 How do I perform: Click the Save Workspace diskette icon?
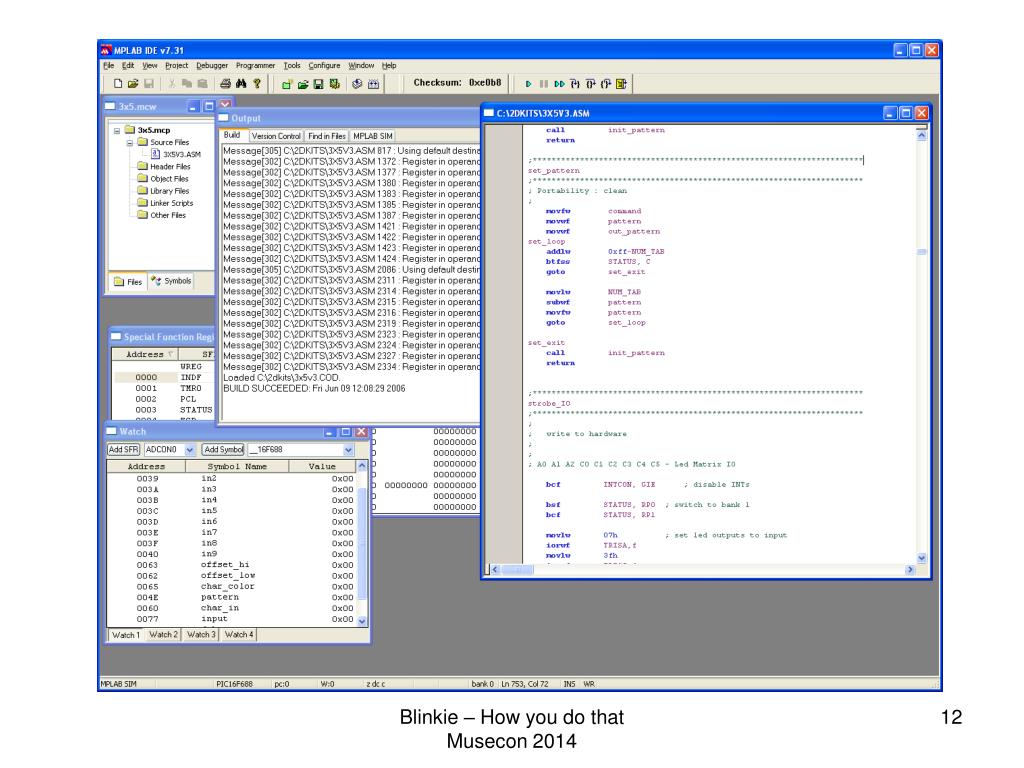click(319, 84)
